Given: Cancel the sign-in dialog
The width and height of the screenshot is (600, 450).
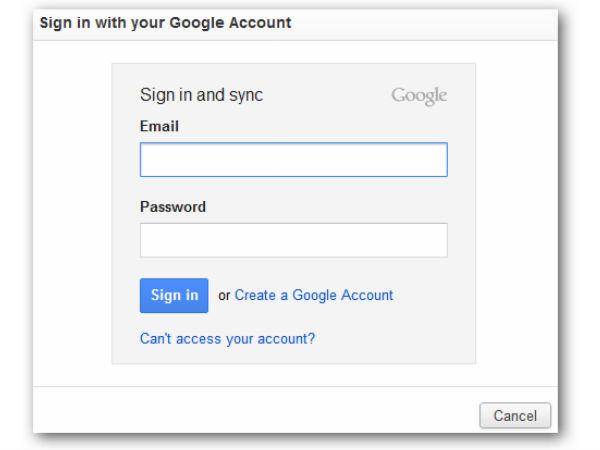Looking at the screenshot, I should pos(515,416).
